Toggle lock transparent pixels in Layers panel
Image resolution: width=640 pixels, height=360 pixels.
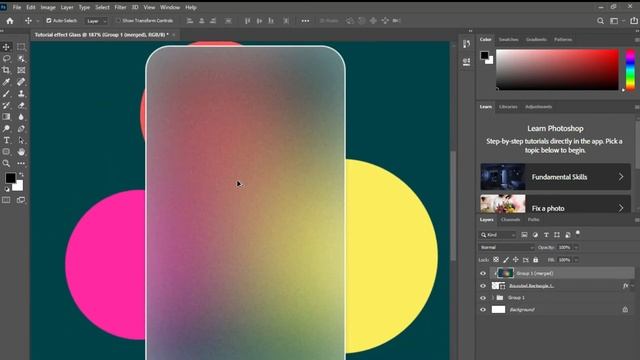click(496, 260)
